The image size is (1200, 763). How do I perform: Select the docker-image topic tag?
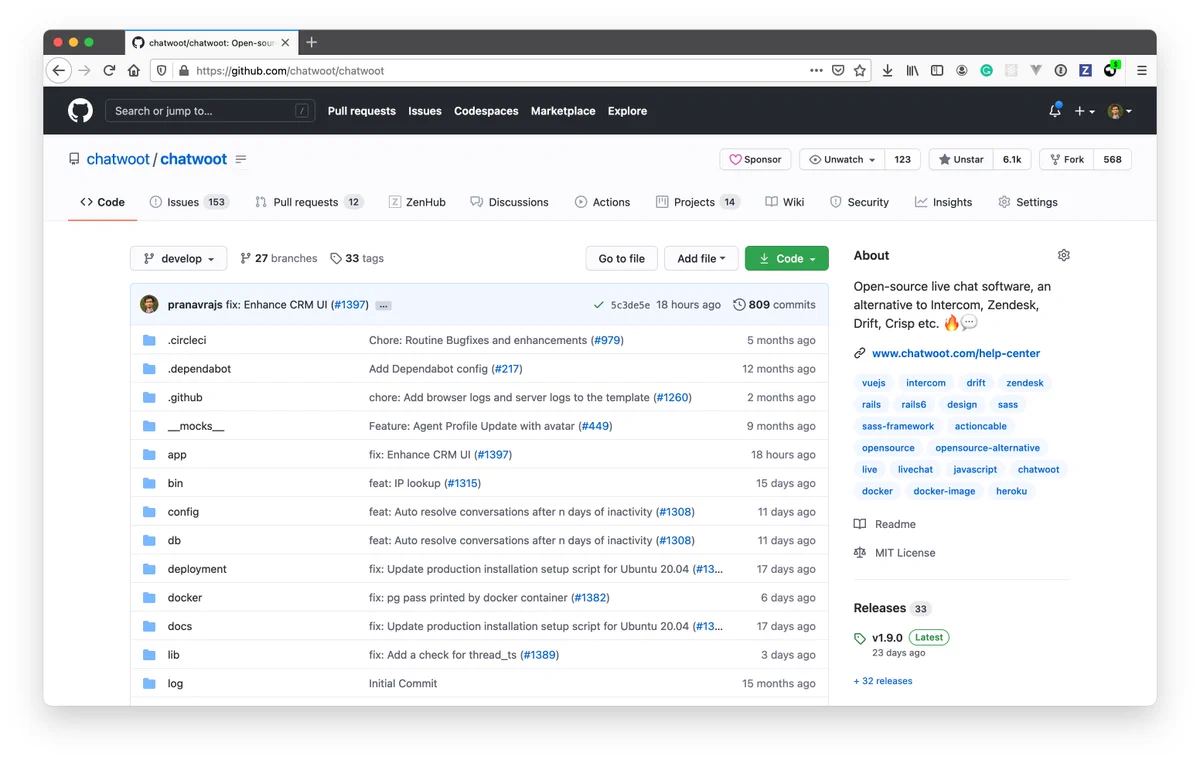tap(944, 491)
